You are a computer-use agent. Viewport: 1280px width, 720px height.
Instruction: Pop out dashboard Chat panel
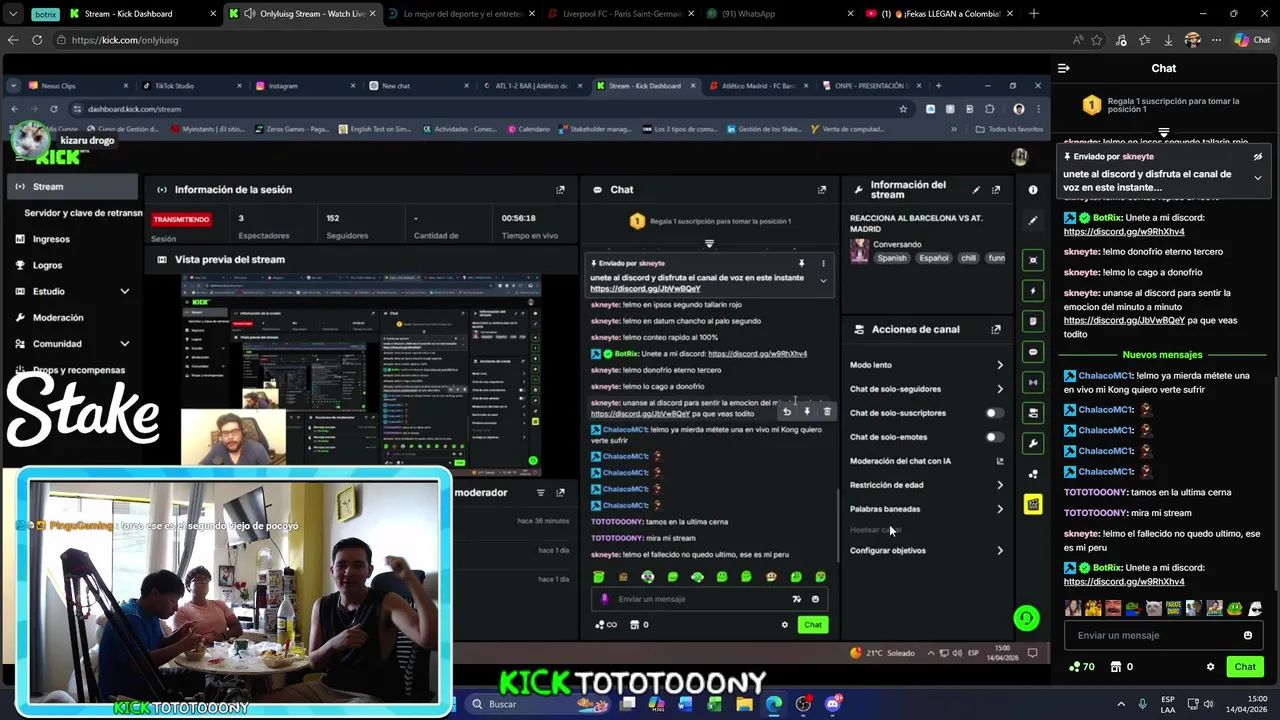822,189
